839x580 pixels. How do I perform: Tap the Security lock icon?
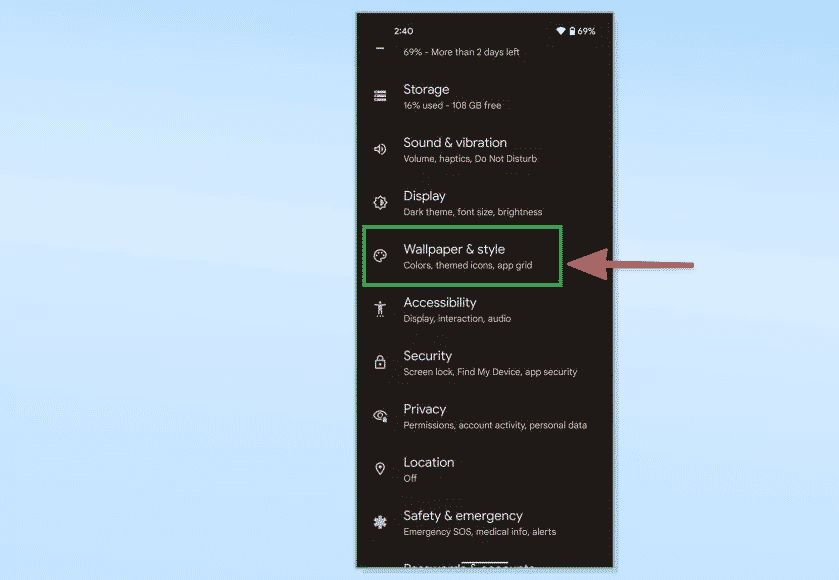(x=380, y=363)
